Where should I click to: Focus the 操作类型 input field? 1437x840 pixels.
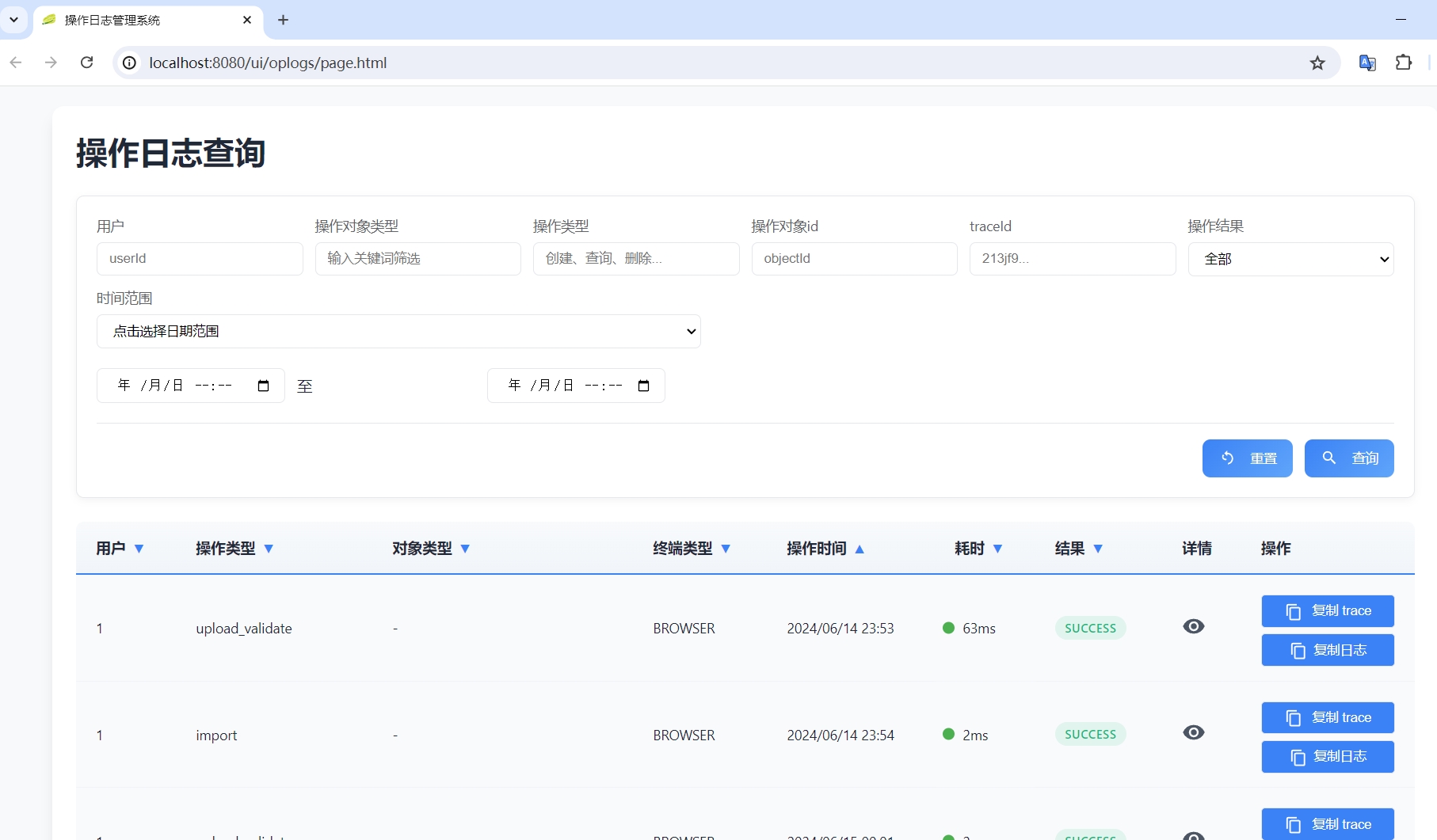pyautogui.click(x=636, y=259)
